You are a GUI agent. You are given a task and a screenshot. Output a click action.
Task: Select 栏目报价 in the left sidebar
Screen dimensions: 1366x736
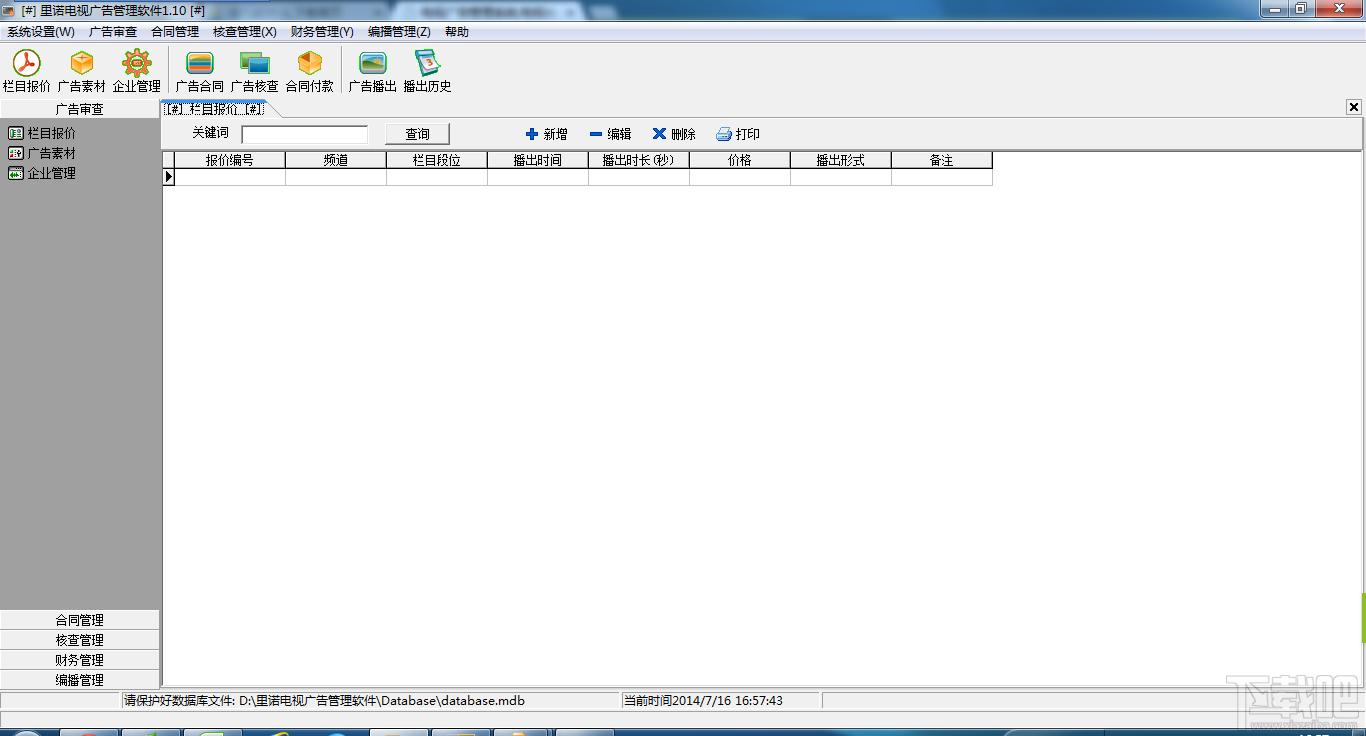coord(42,133)
